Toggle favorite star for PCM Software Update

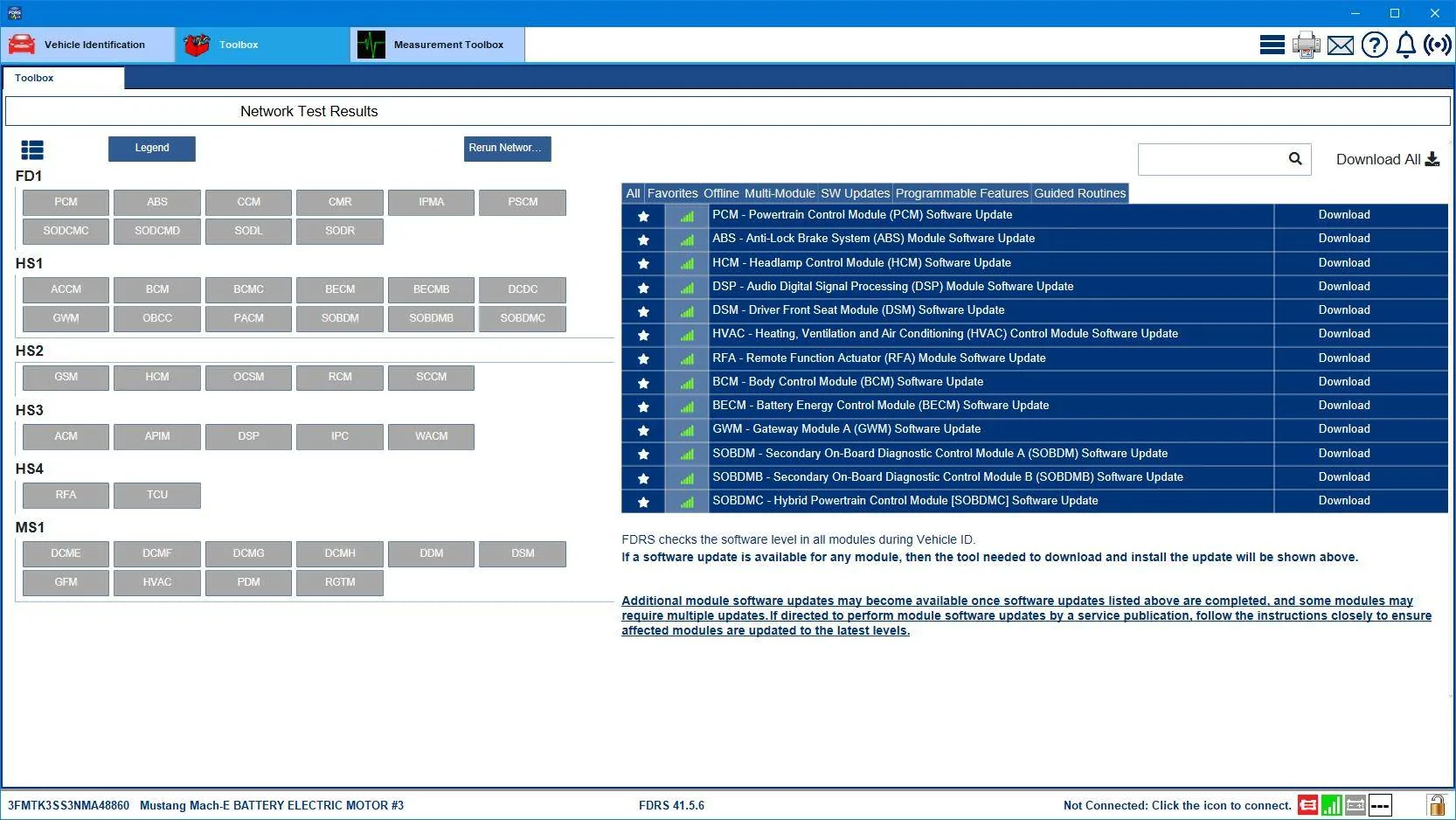click(643, 216)
